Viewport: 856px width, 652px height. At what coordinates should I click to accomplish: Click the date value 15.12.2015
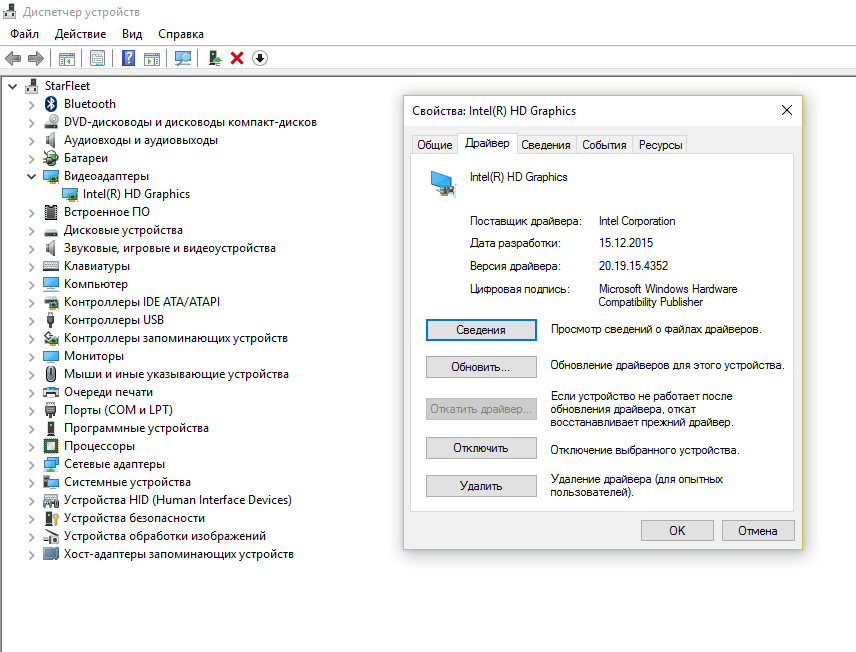click(x=626, y=243)
